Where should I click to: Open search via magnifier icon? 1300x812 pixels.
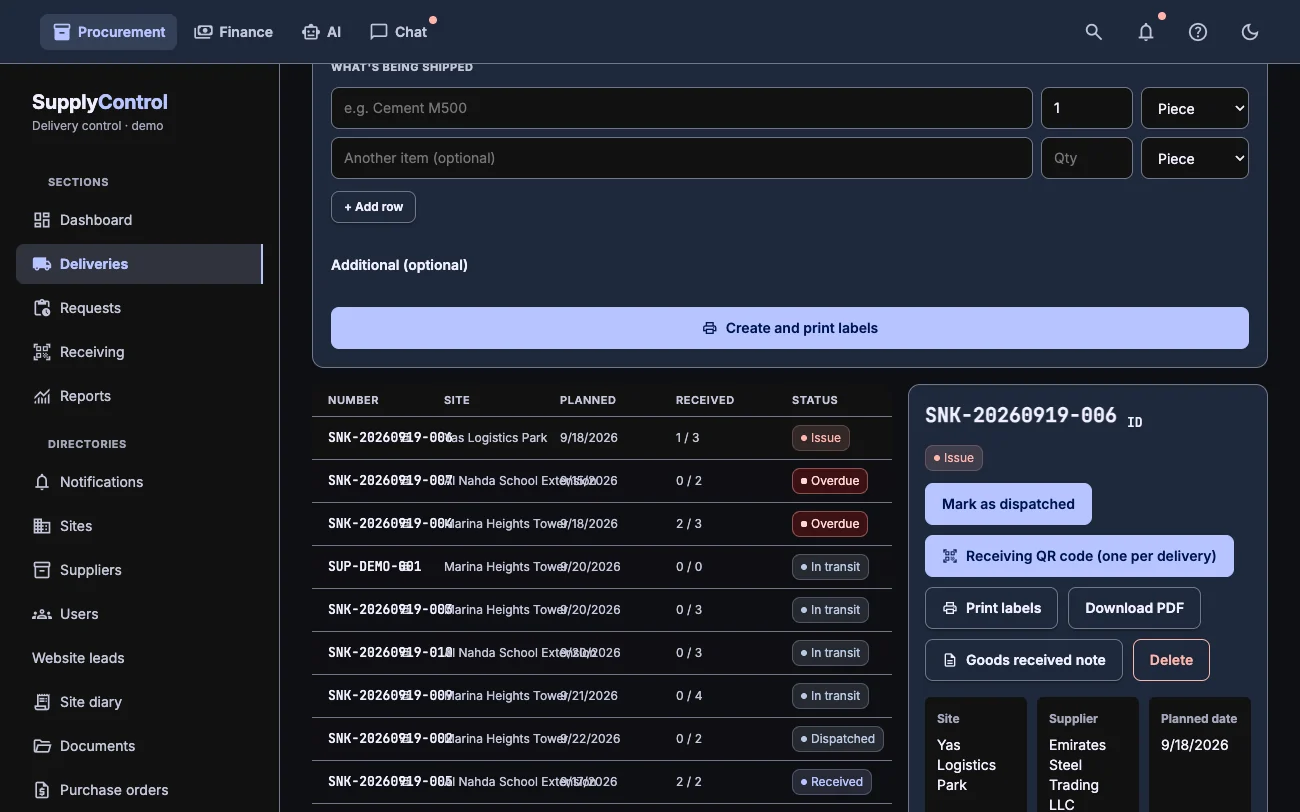pos(1094,32)
